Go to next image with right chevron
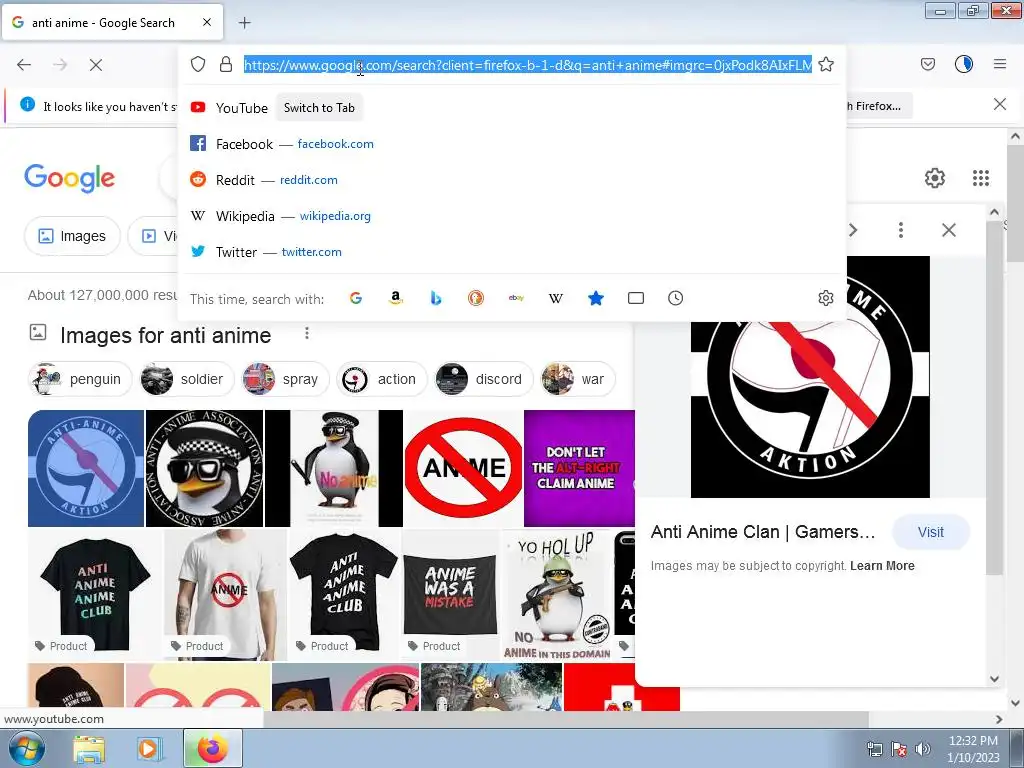 point(853,230)
